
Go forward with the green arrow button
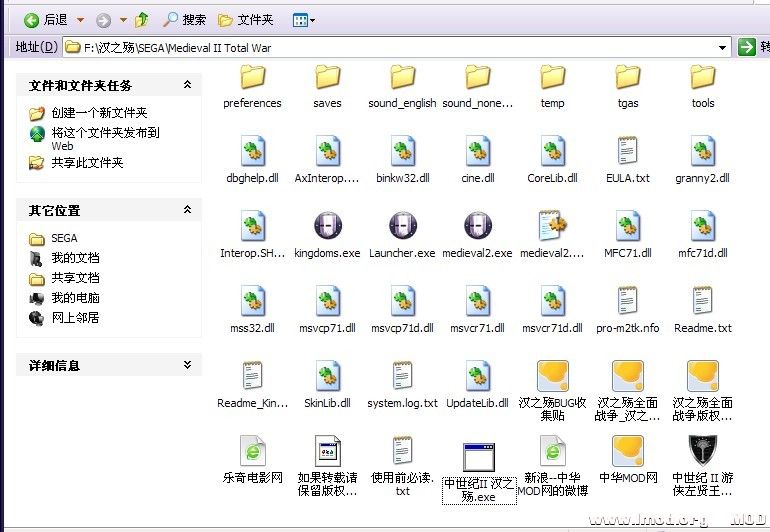[x=103, y=20]
